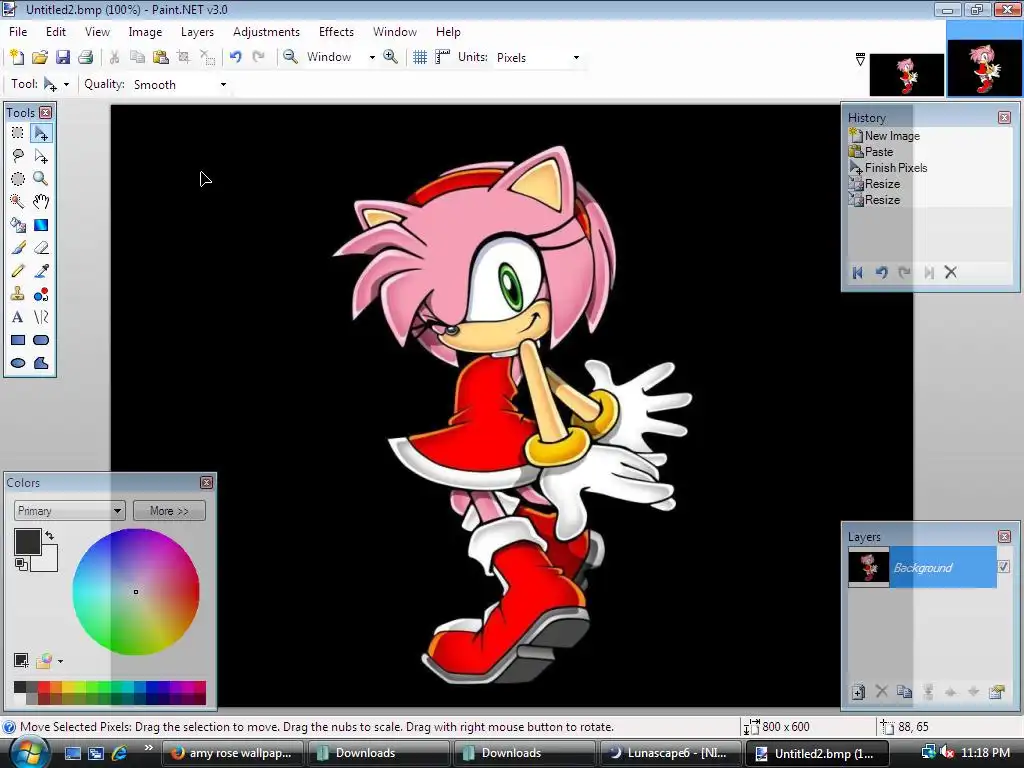Select the Eraser tool
Screen dimensions: 1024x768
(41, 248)
